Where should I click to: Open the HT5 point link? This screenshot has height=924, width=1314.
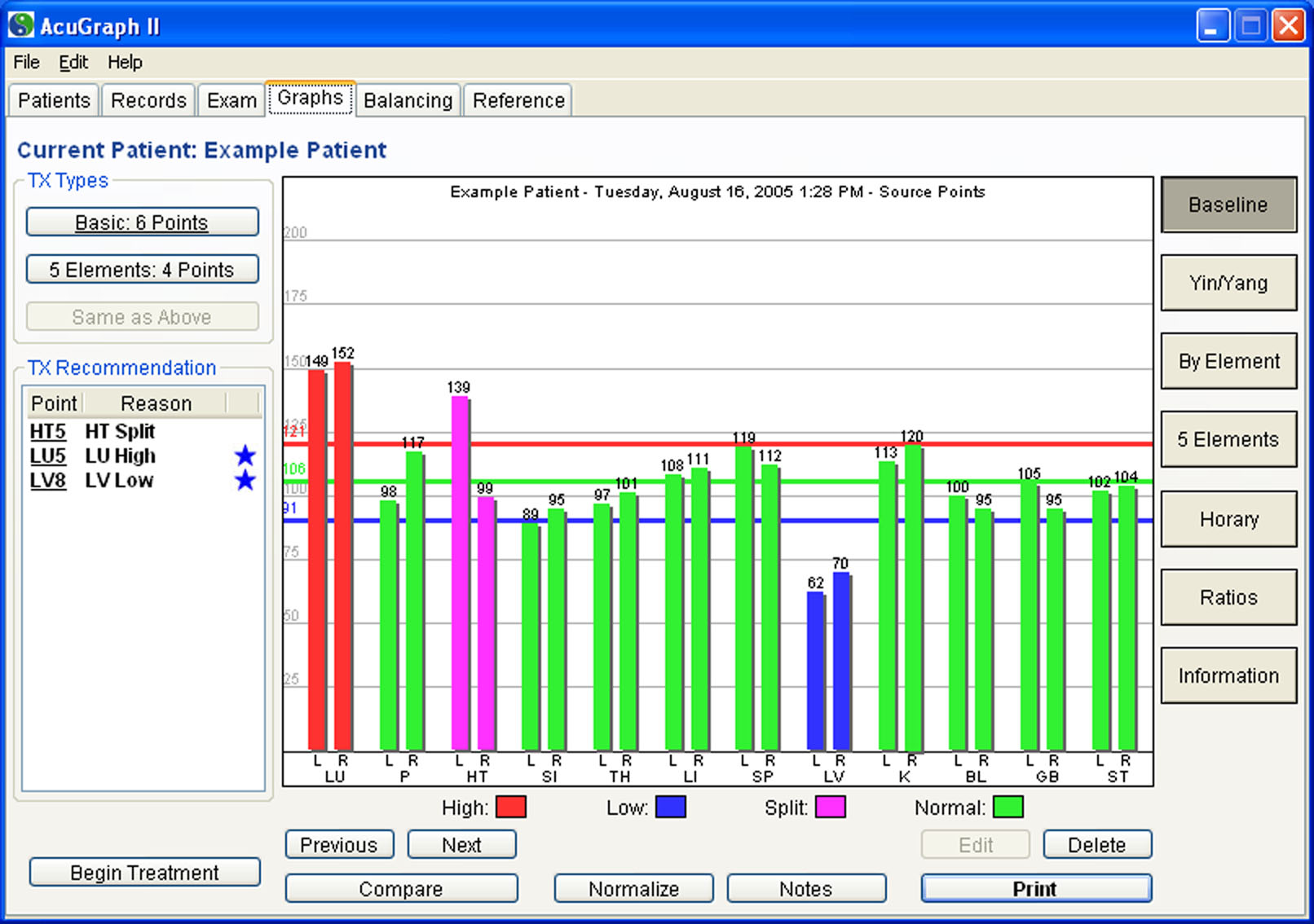pyautogui.click(x=47, y=432)
